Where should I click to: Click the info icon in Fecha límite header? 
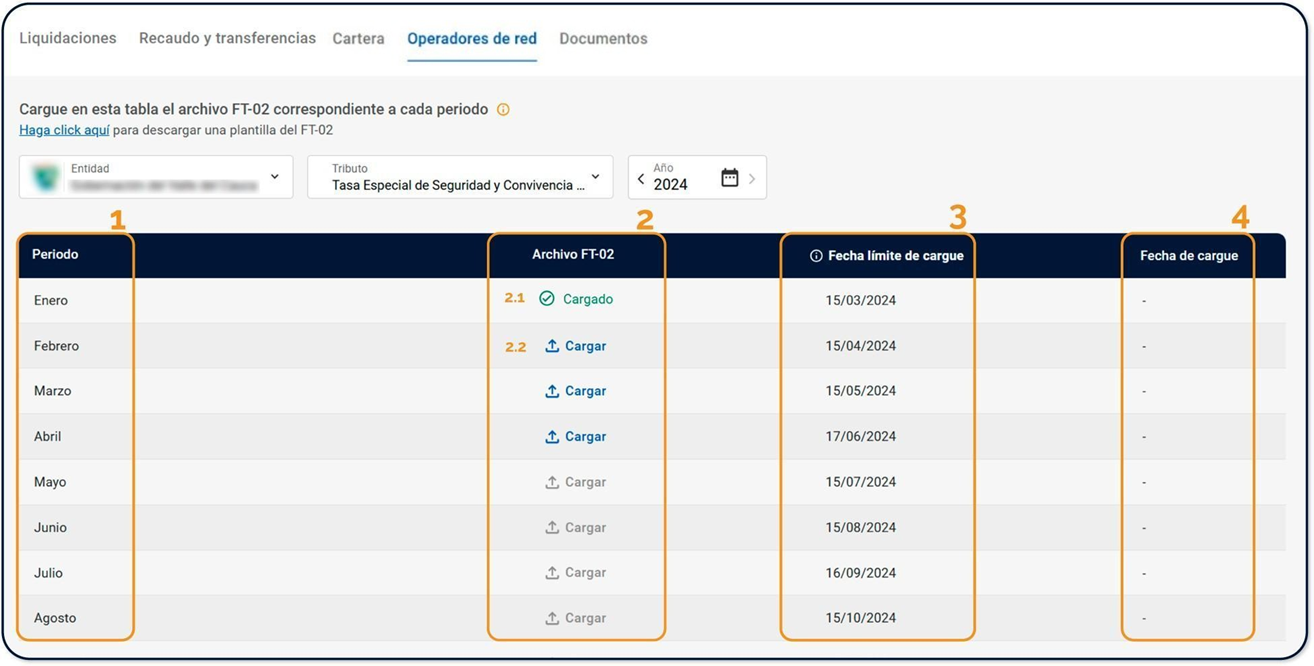(x=816, y=256)
